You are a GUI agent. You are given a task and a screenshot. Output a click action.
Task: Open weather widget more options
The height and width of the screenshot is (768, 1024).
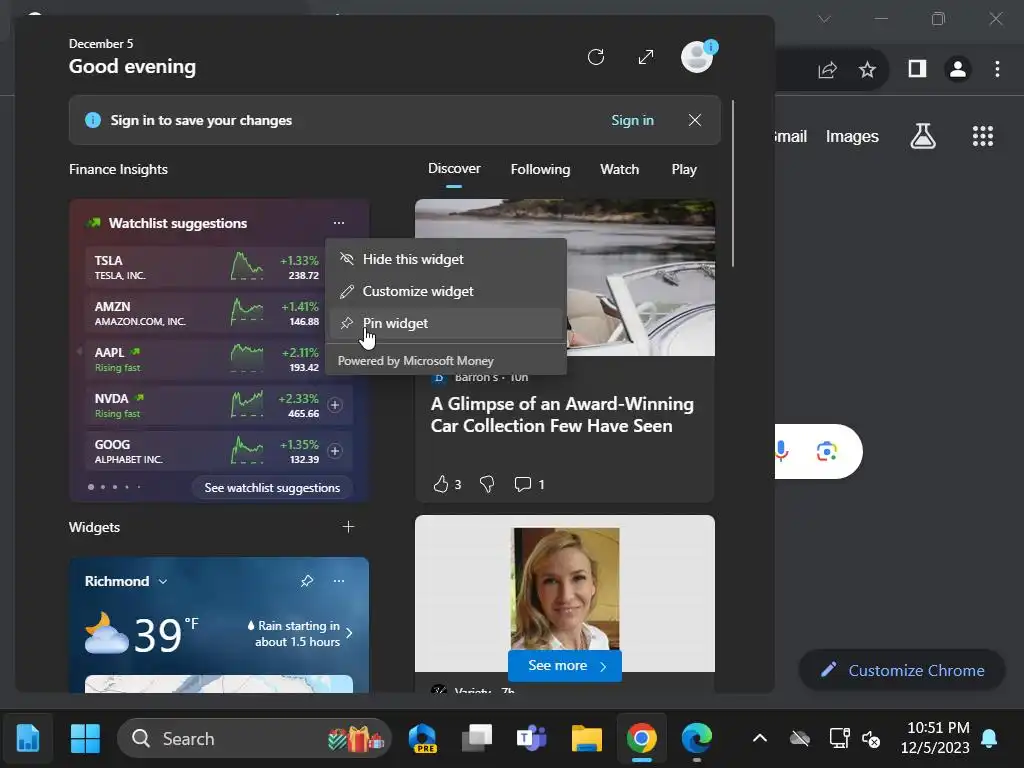(338, 581)
